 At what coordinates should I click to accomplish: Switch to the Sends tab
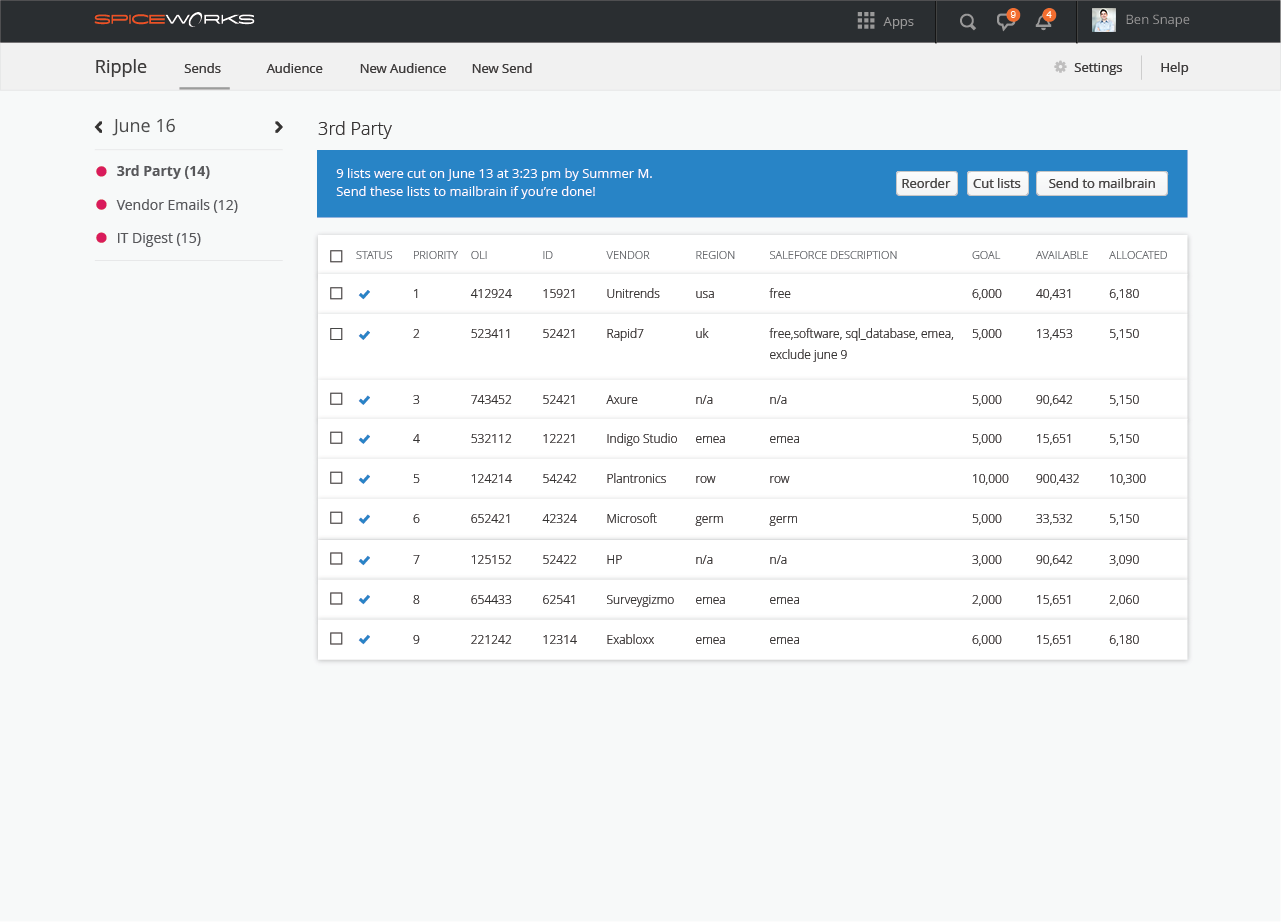pyautogui.click(x=203, y=68)
